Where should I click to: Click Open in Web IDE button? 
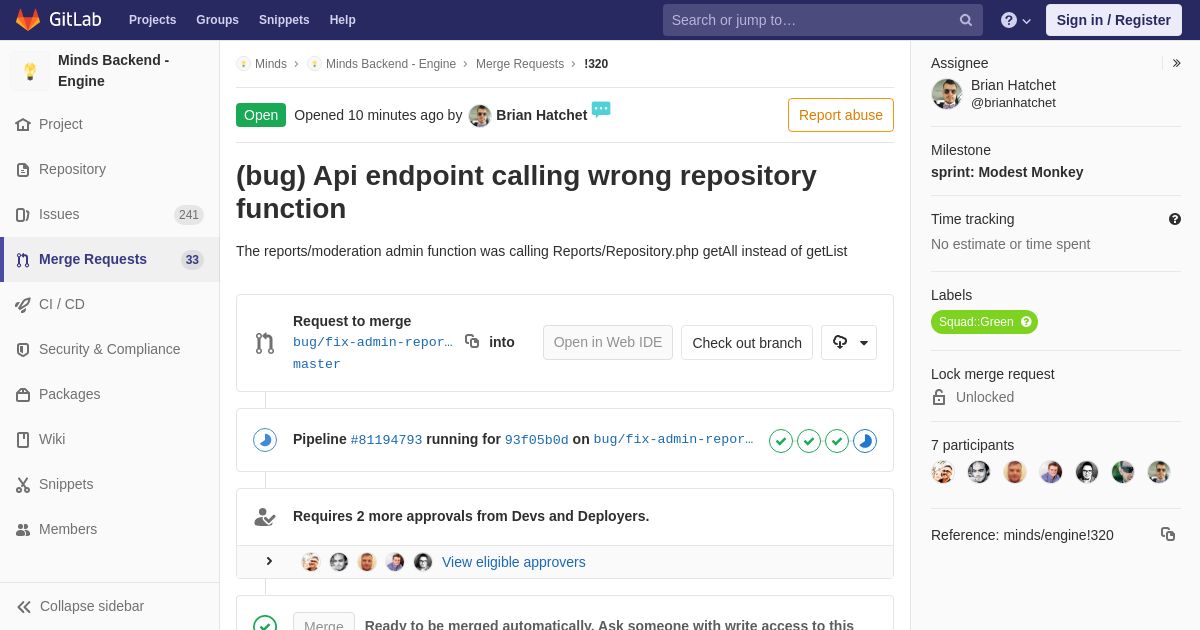coord(608,342)
